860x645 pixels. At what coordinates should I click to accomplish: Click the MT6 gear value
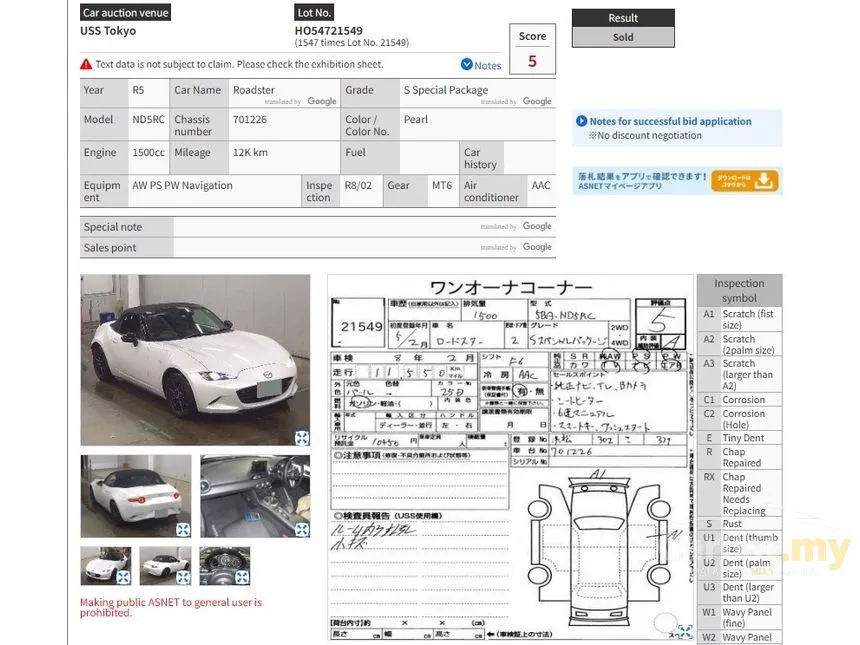coord(442,185)
